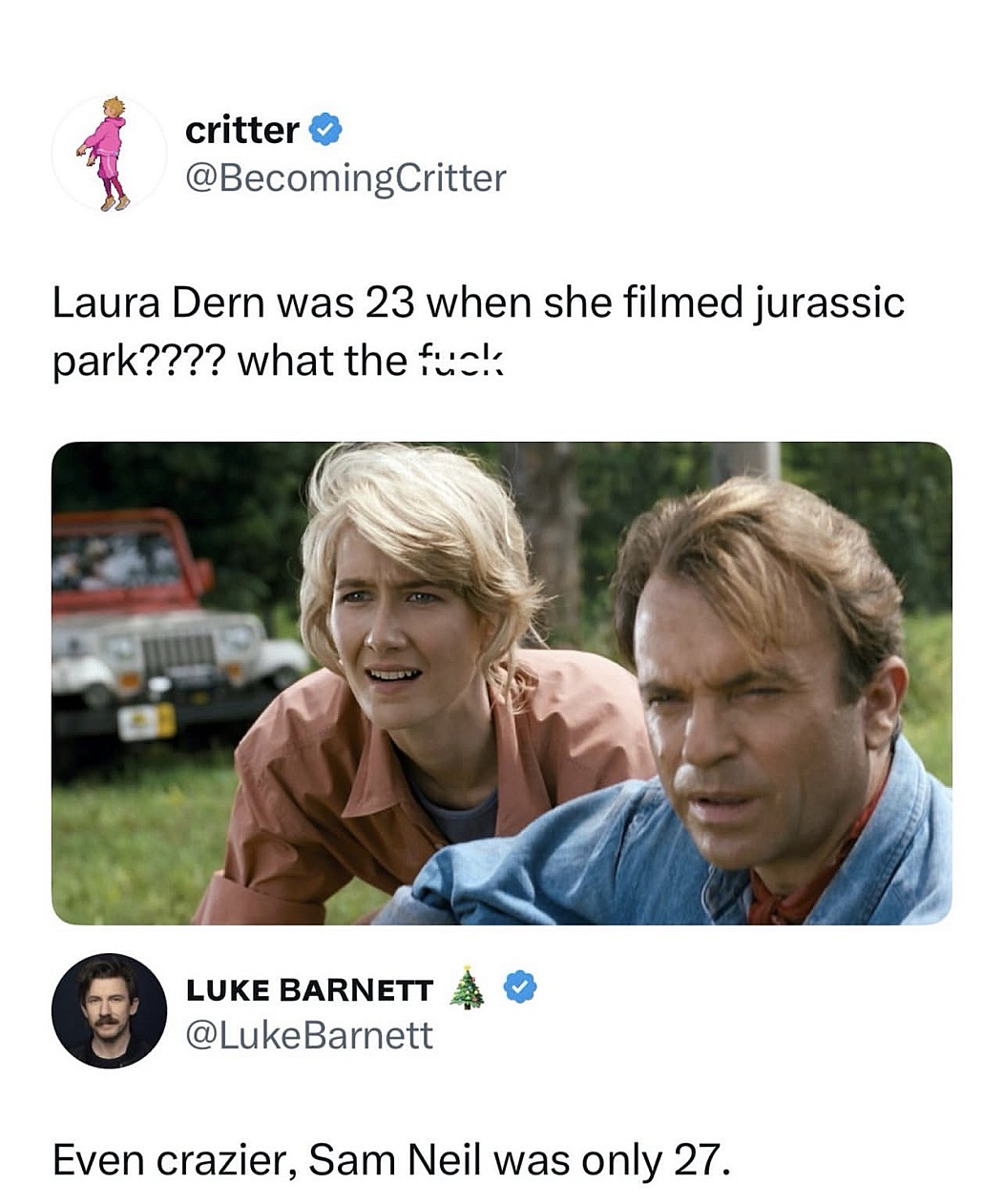Visit the @BecomingCritter handle
Screen dimensions: 1004x1204
[345, 177]
